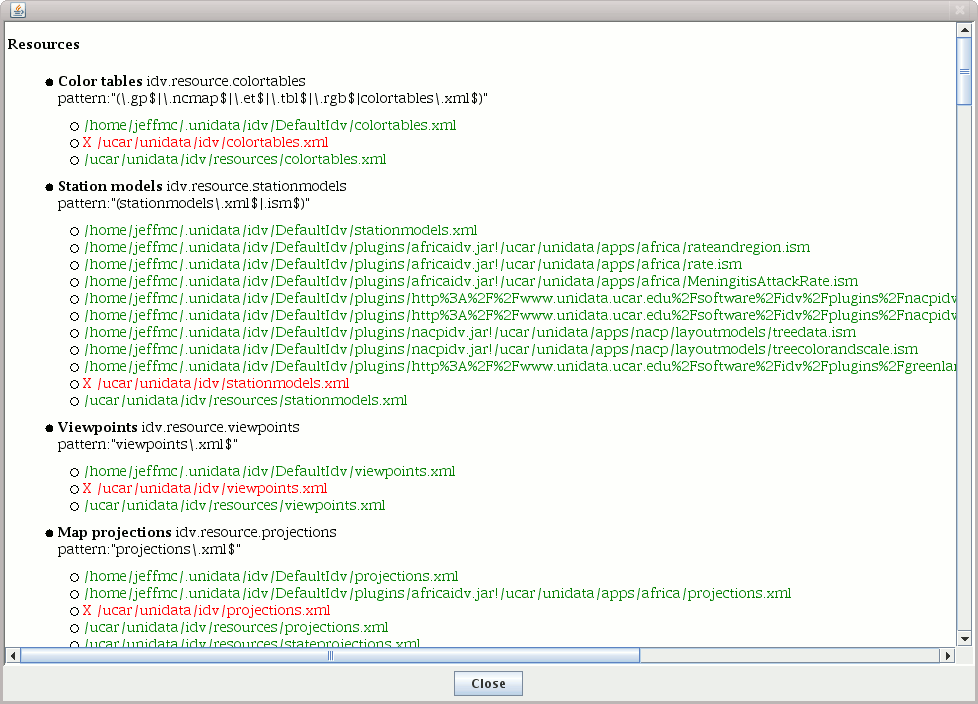Screen dimensions: 978x704
Task: Open the DefaultIdv colortables.xml path
Action: point(270,126)
